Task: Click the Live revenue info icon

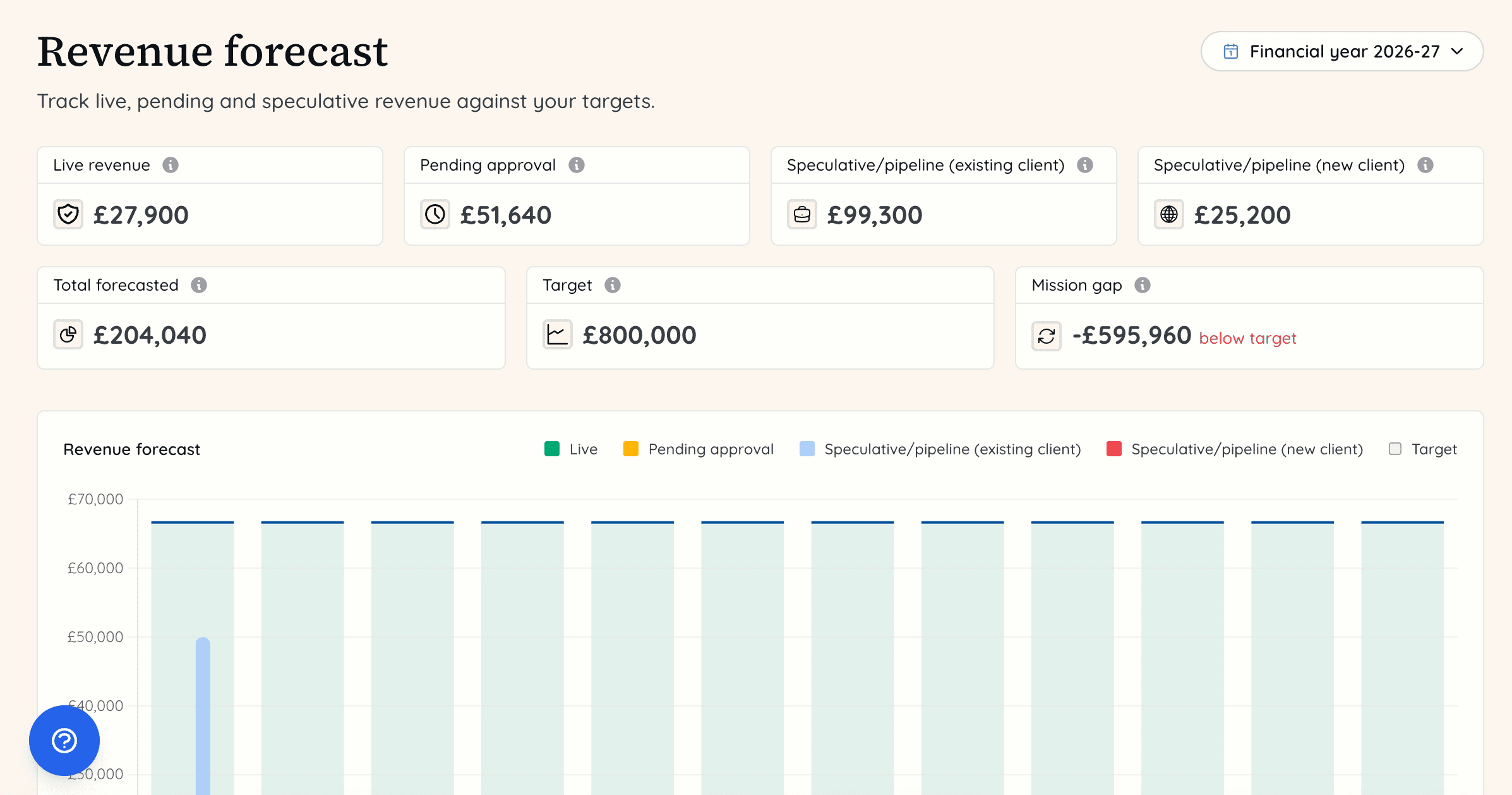Action: tap(171, 165)
